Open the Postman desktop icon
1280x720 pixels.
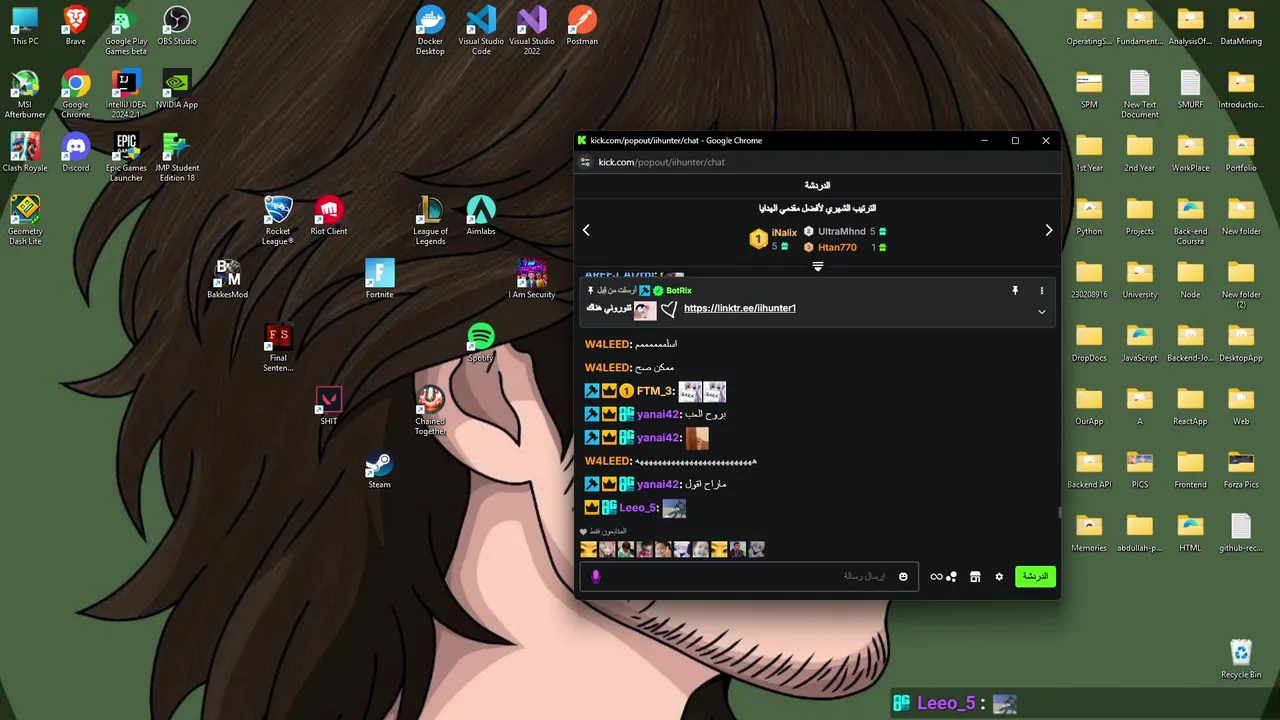coord(582,26)
